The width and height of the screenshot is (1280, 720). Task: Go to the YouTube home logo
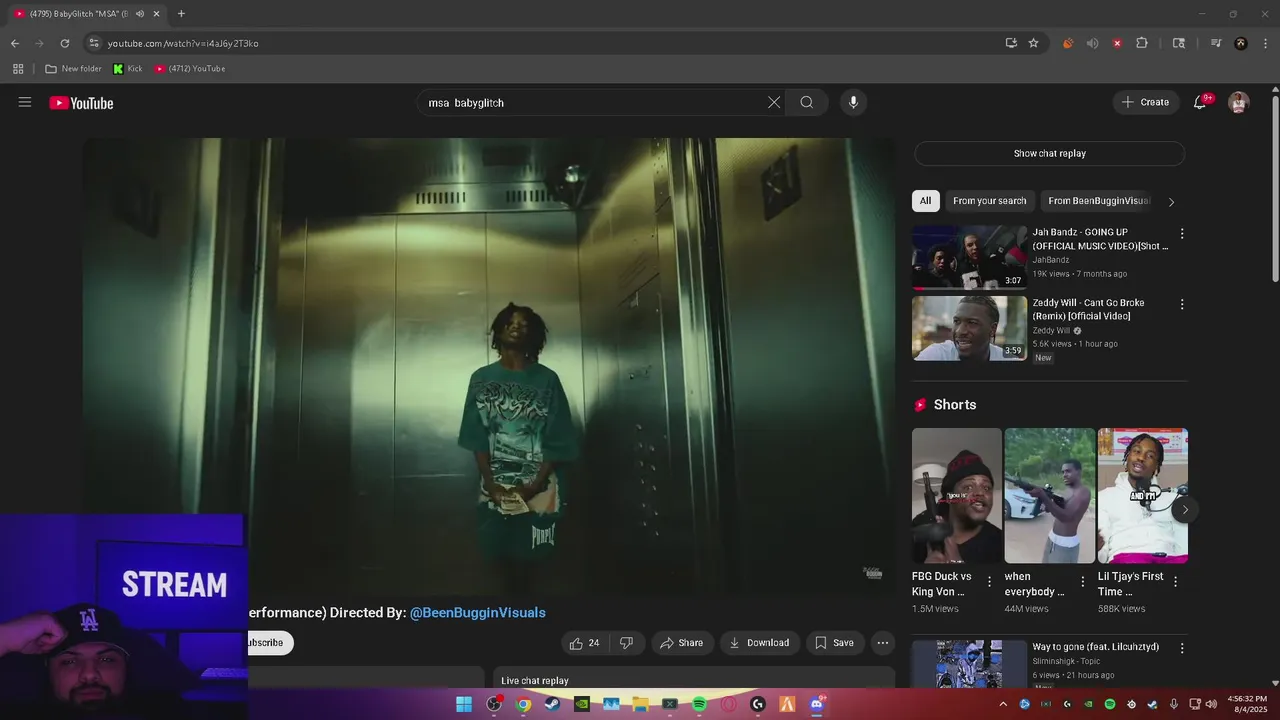click(x=81, y=103)
